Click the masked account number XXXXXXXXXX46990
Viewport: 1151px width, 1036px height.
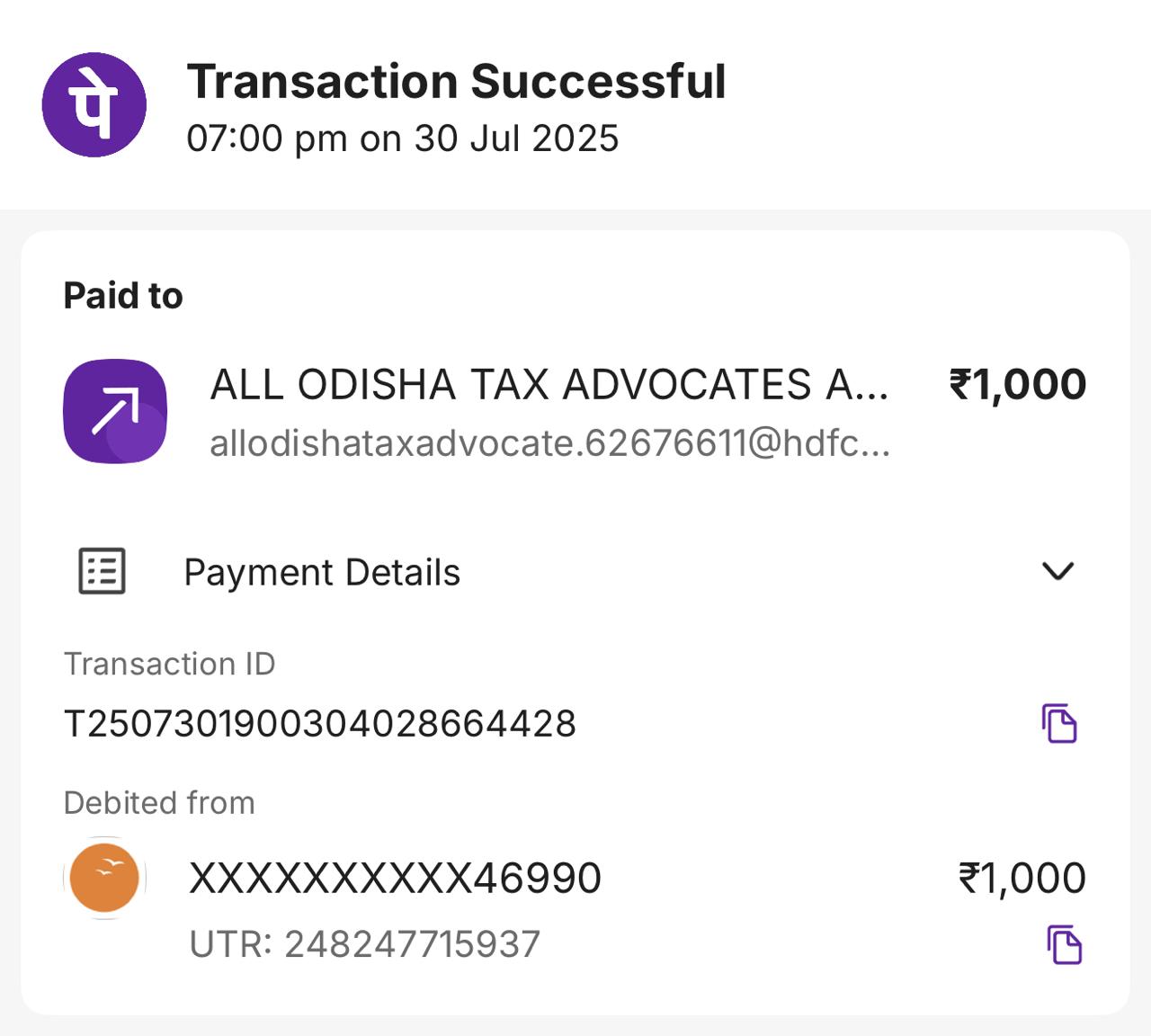point(395,879)
